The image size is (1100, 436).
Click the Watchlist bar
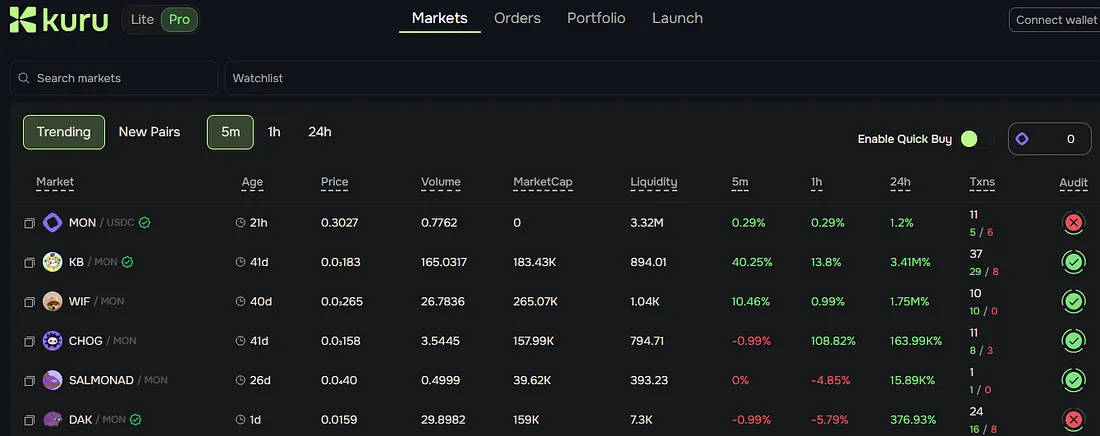coord(662,78)
